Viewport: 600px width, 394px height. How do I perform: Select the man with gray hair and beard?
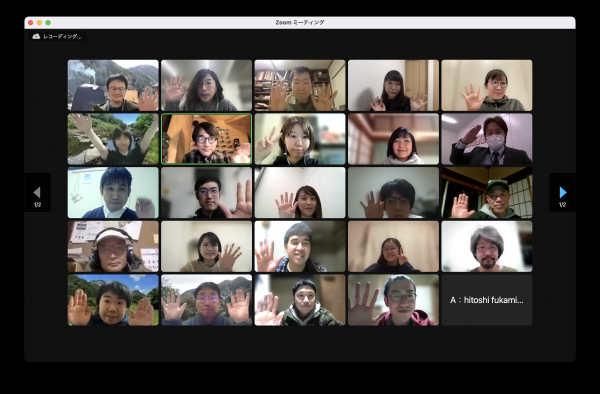[486, 246]
